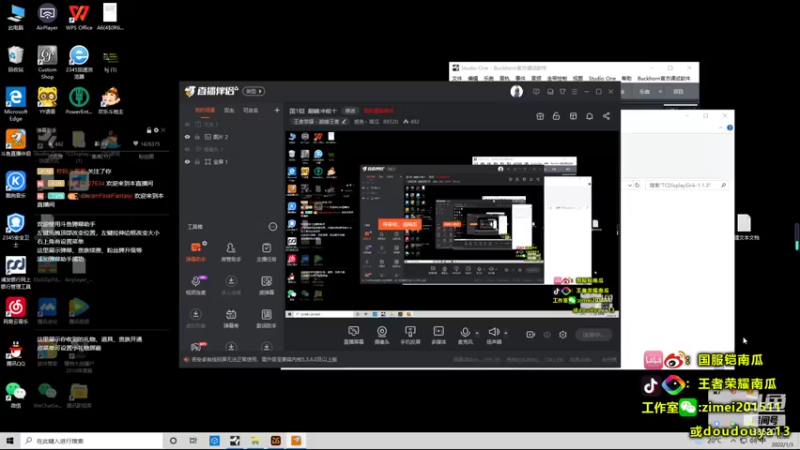Open the 主播任务 streamer tasks tool
Image resolution: width=800 pixels, height=450 pixels.
tap(266, 252)
